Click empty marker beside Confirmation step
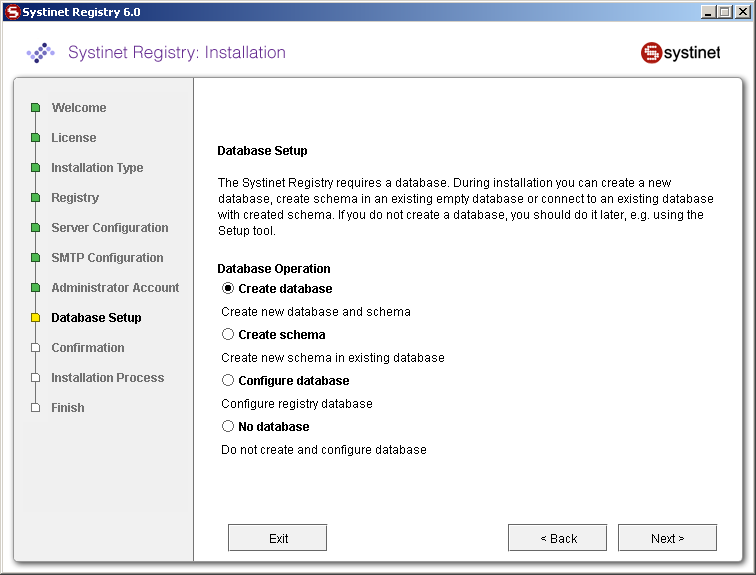 35,348
